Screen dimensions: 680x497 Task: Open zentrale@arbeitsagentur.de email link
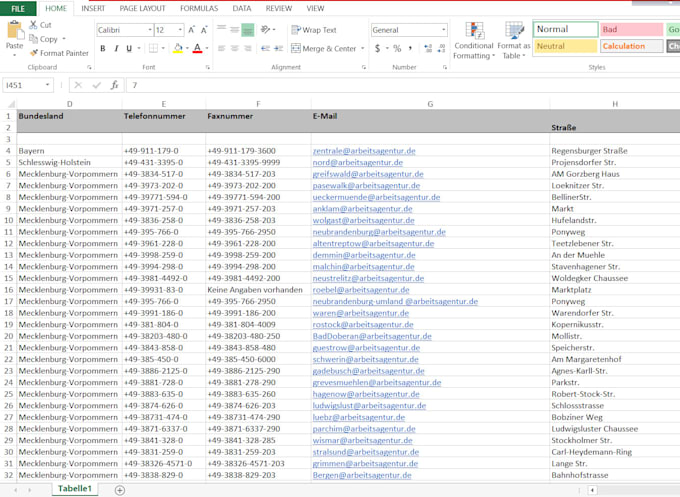point(364,150)
